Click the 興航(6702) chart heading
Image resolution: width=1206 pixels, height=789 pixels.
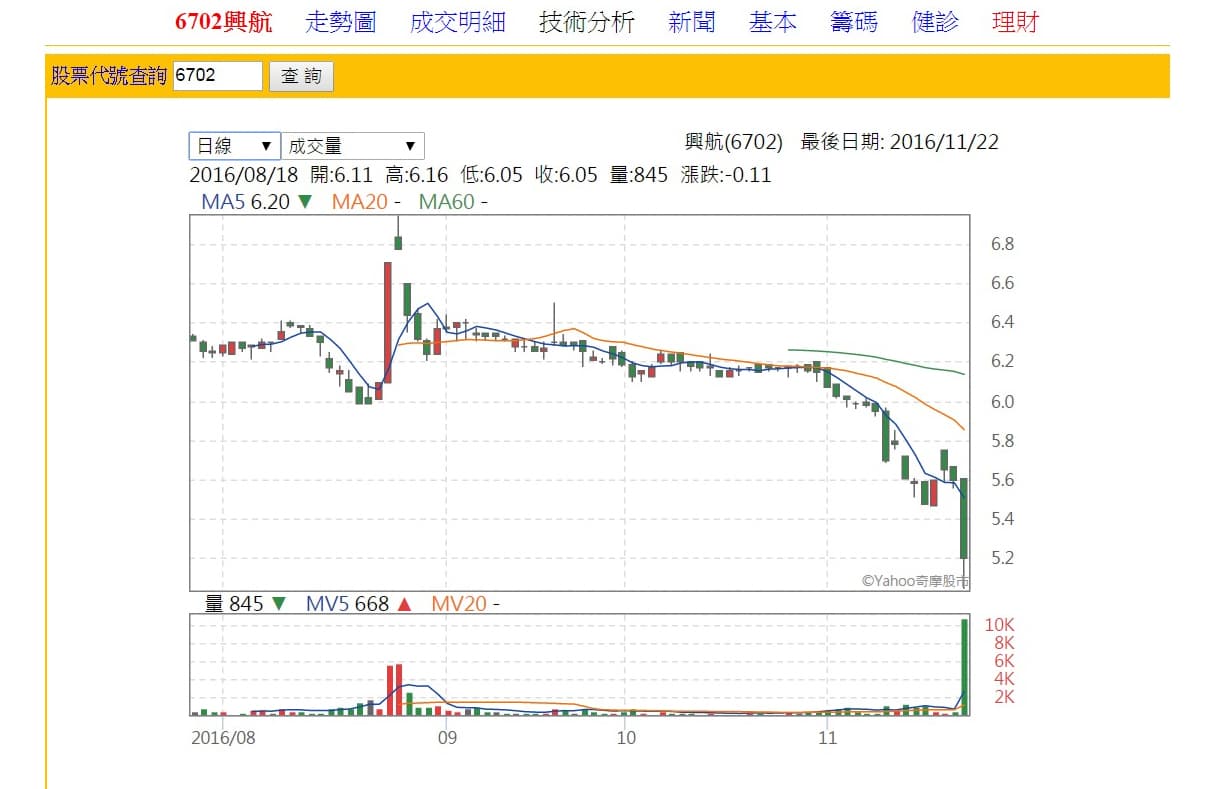coord(733,143)
